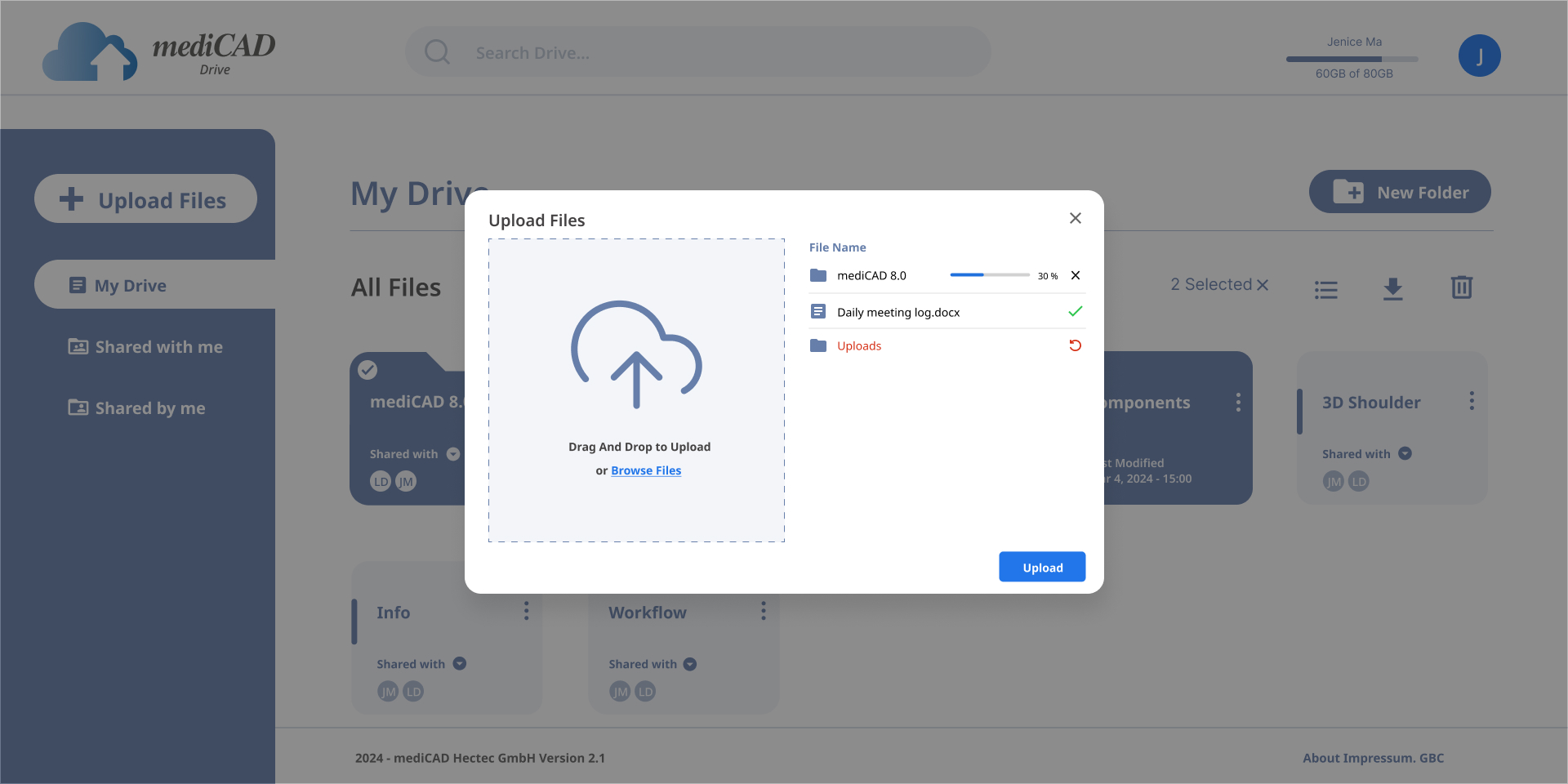
Task: Open the user avatar J menu
Action: click(1479, 56)
